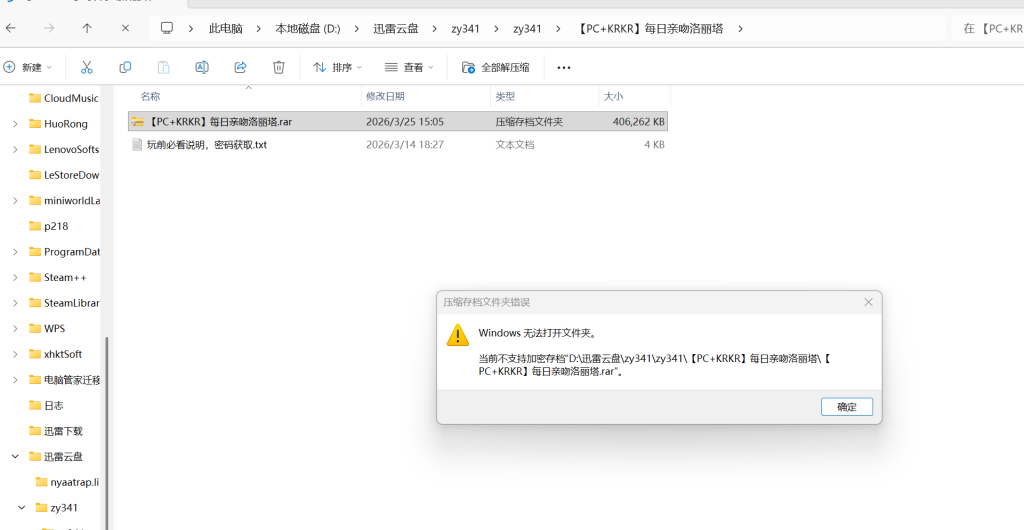Expand the Steam++ folder node

coord(15,277)
